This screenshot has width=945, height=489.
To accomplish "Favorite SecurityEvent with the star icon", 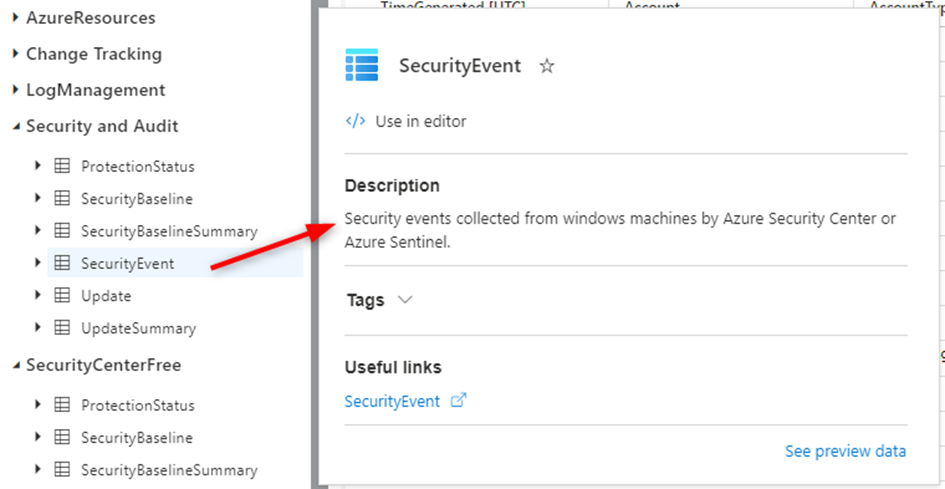I will coord(547,66).
